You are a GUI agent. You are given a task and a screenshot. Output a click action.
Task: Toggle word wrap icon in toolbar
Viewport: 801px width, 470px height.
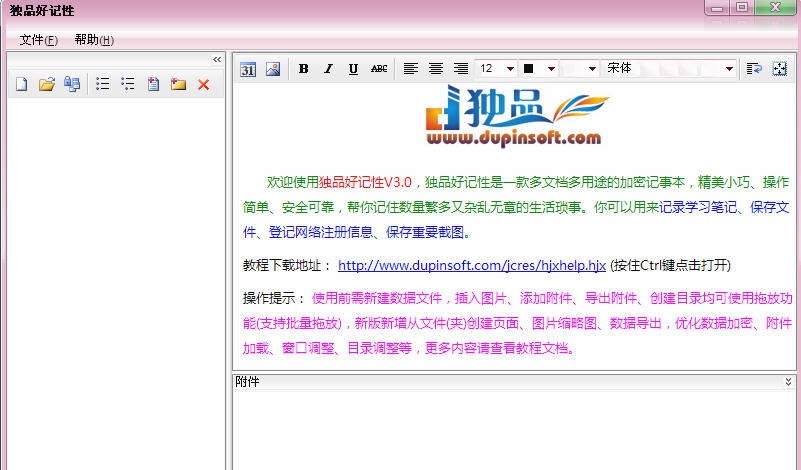(x=754, y=68)
